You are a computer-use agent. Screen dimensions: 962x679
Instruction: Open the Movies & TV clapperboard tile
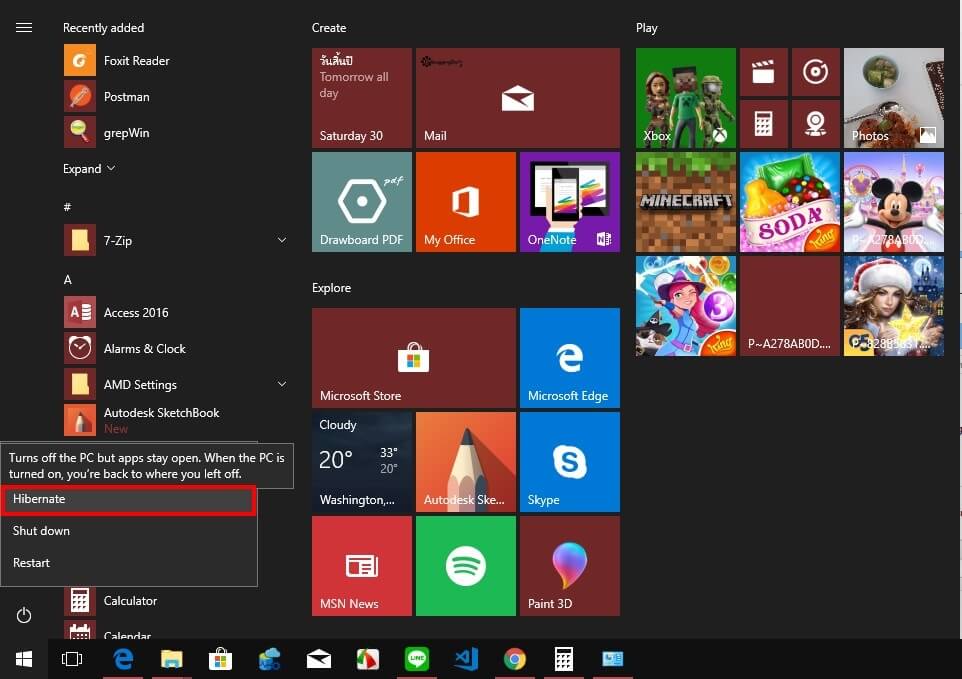coord(764,72)
